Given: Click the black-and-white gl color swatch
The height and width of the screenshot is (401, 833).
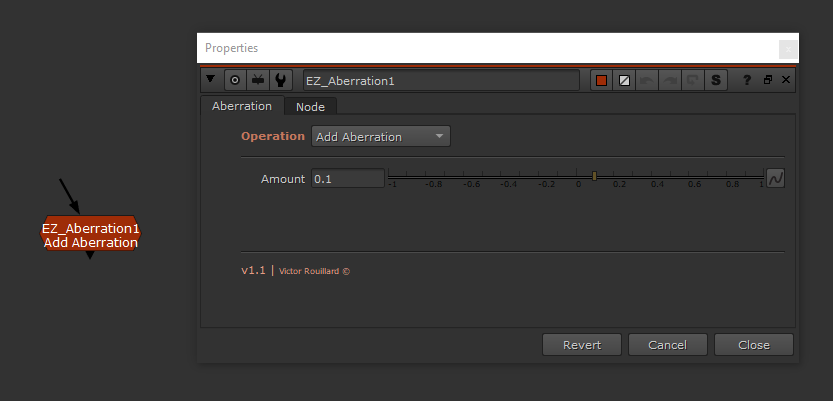Looking at the screenshot, I should coord(625,81).
